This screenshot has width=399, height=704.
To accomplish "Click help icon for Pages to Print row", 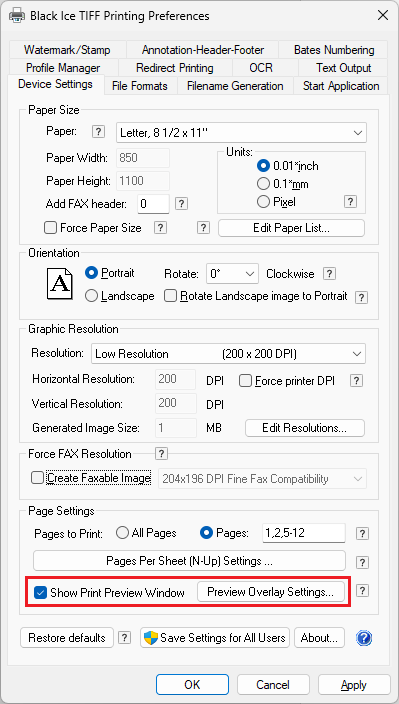I will (362, 533).
